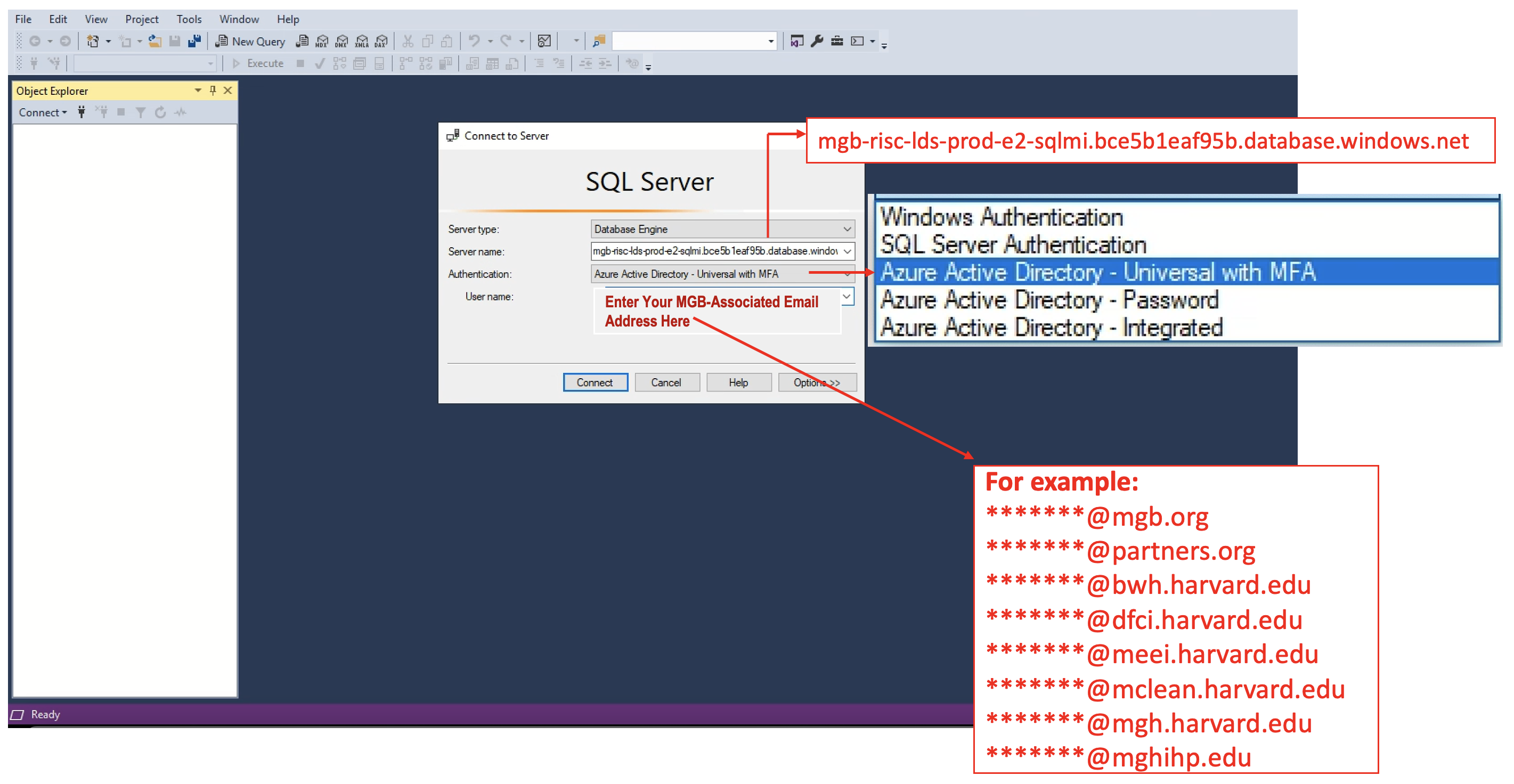Screen dimensions: 1514x784
Task: Click the Redo arrow icon
Action: 506,41
